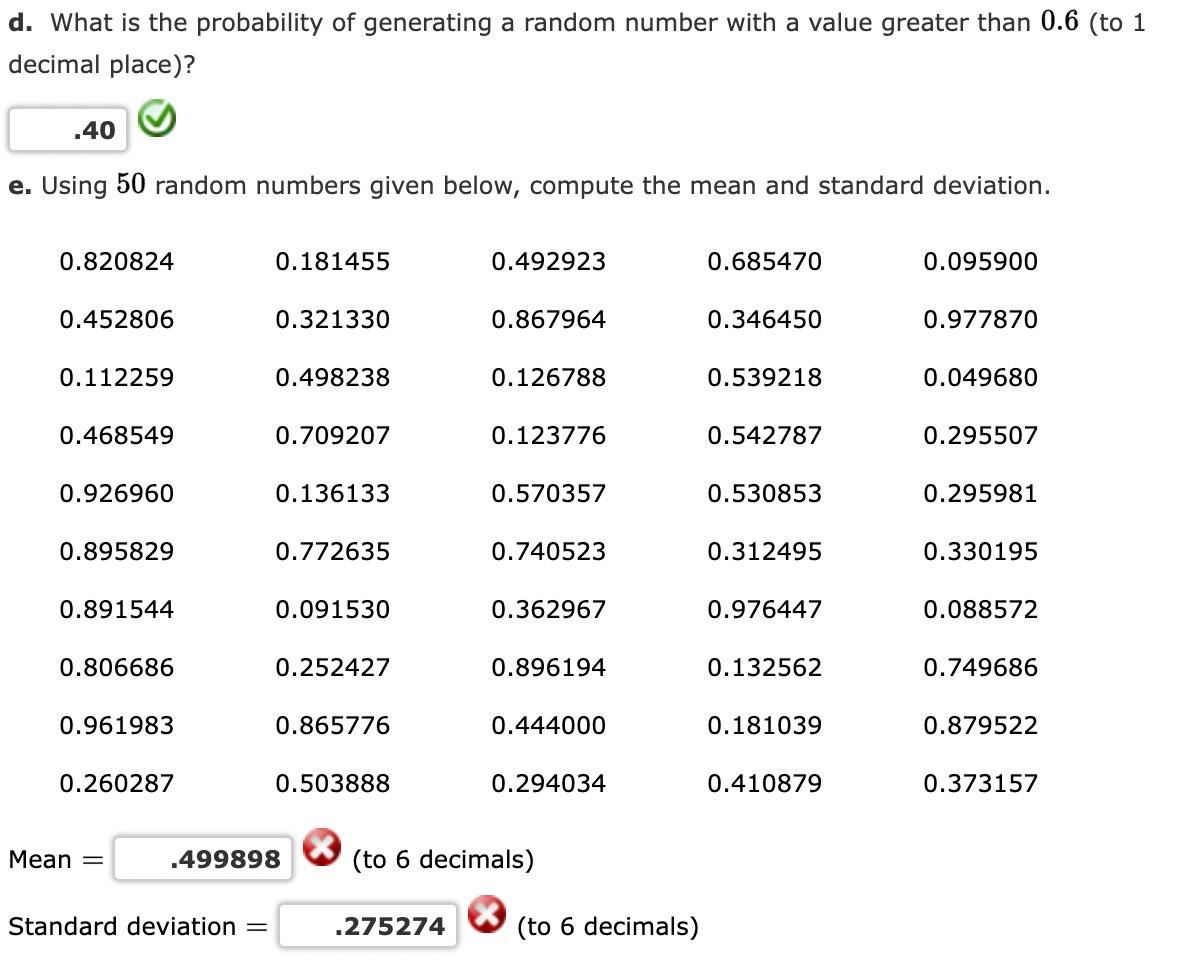Click the red X beside the Mean answer
Viewport: 1182px width, 974px height.
pos(320,849)
